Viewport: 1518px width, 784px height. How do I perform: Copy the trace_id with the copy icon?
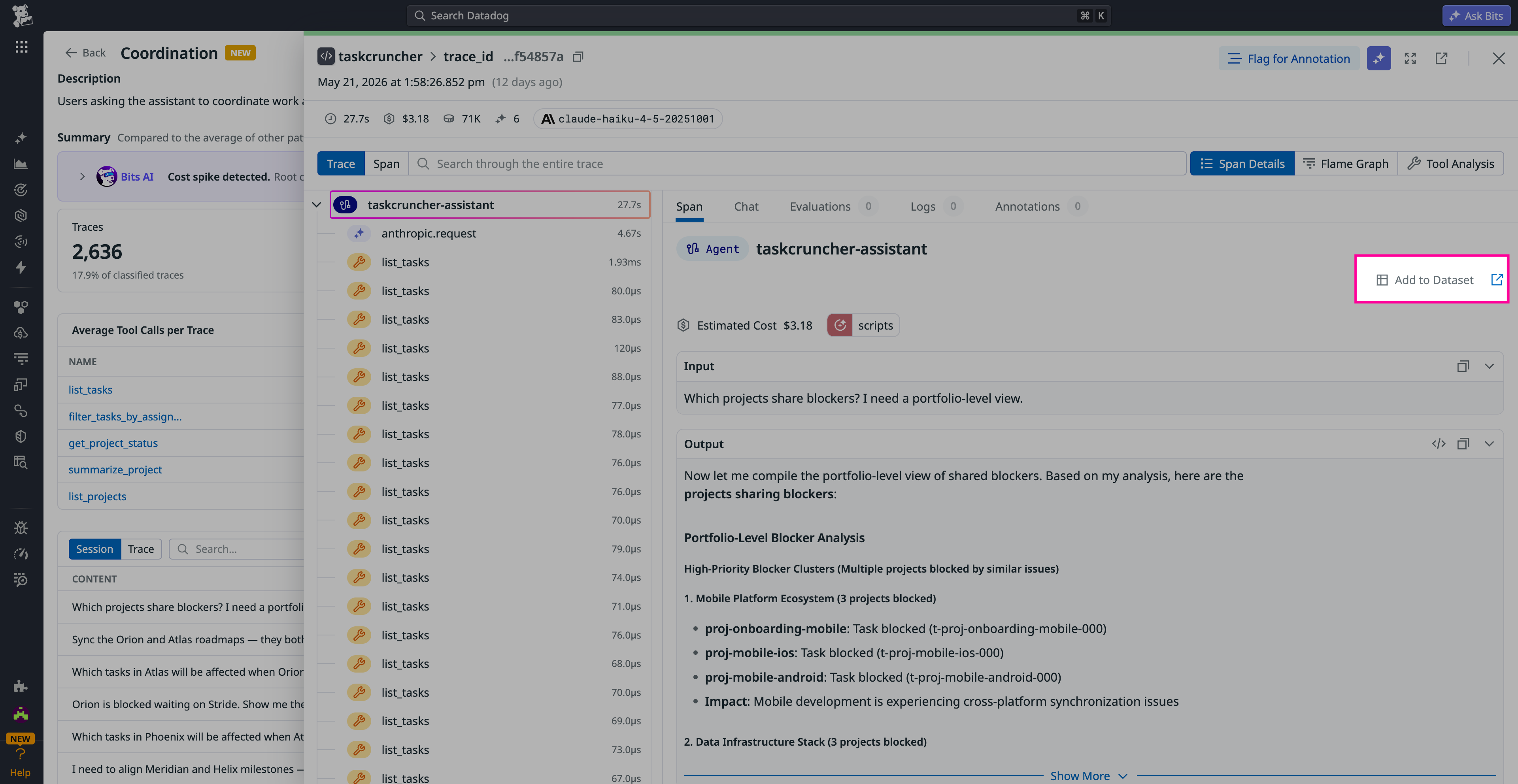click(x=578, y=57)
